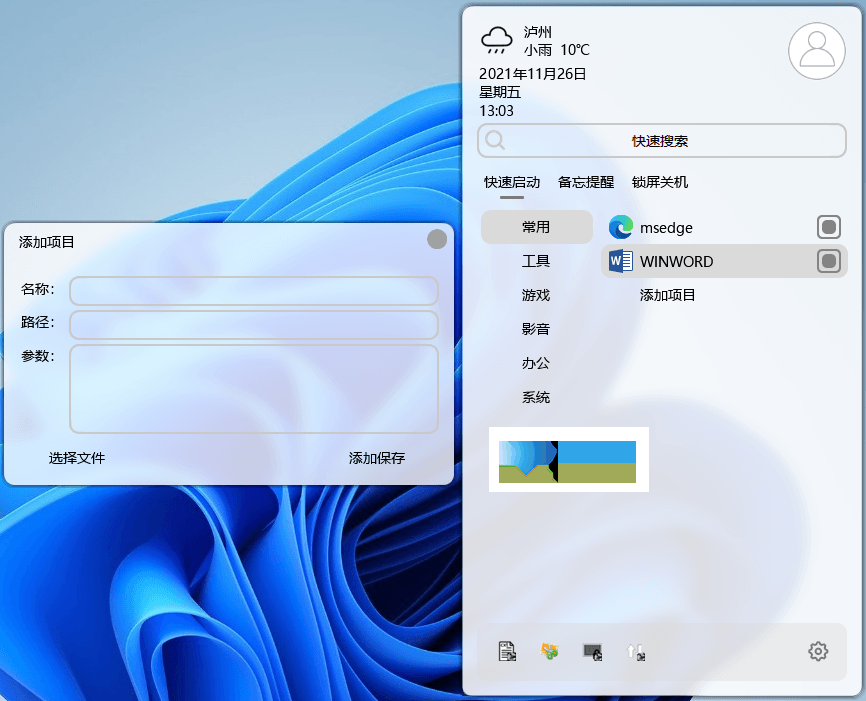Open settings via the gear icon
This screenshot has width=866, height=701.
click(818, 652)
